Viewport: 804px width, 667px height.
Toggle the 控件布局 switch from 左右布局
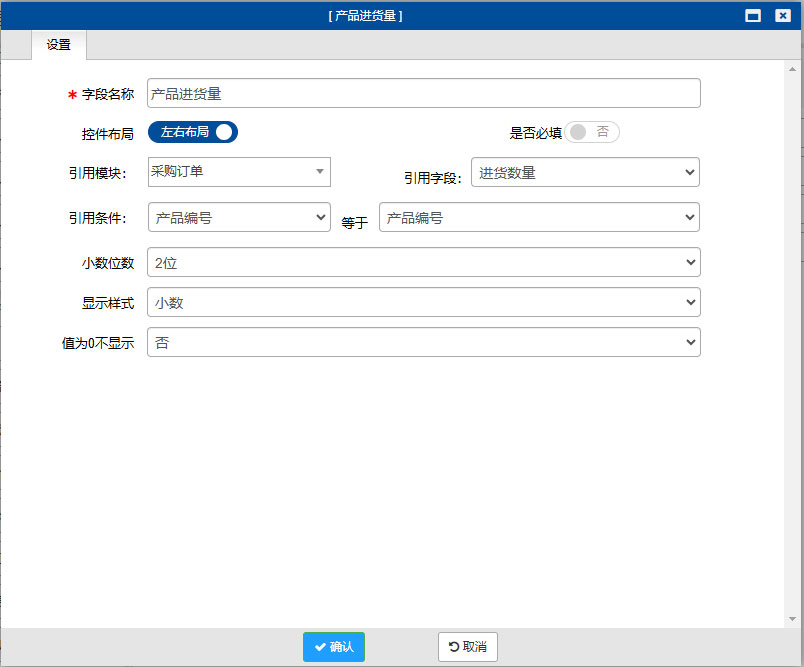click(192, 131)
